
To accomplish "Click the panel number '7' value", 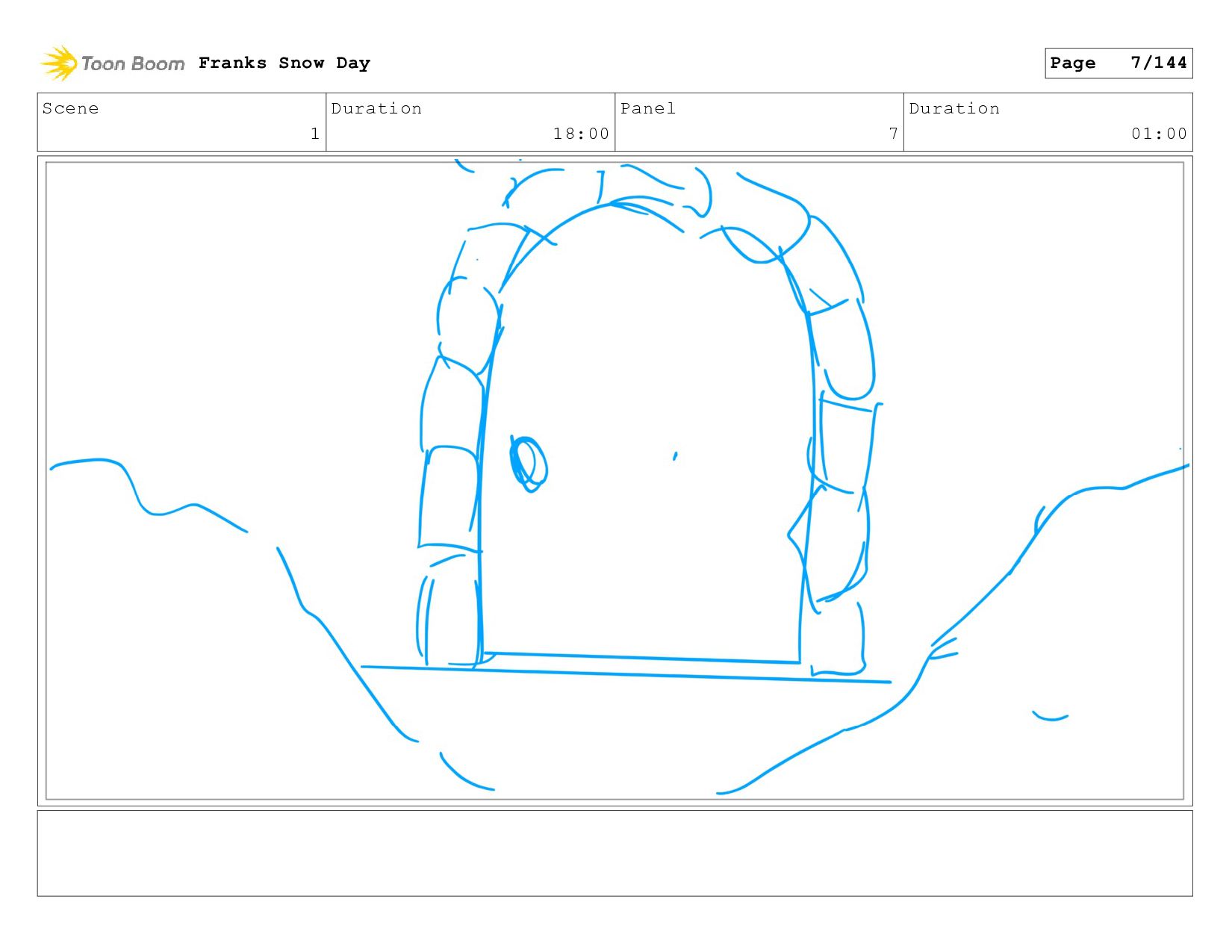I will tap(893, 134).
